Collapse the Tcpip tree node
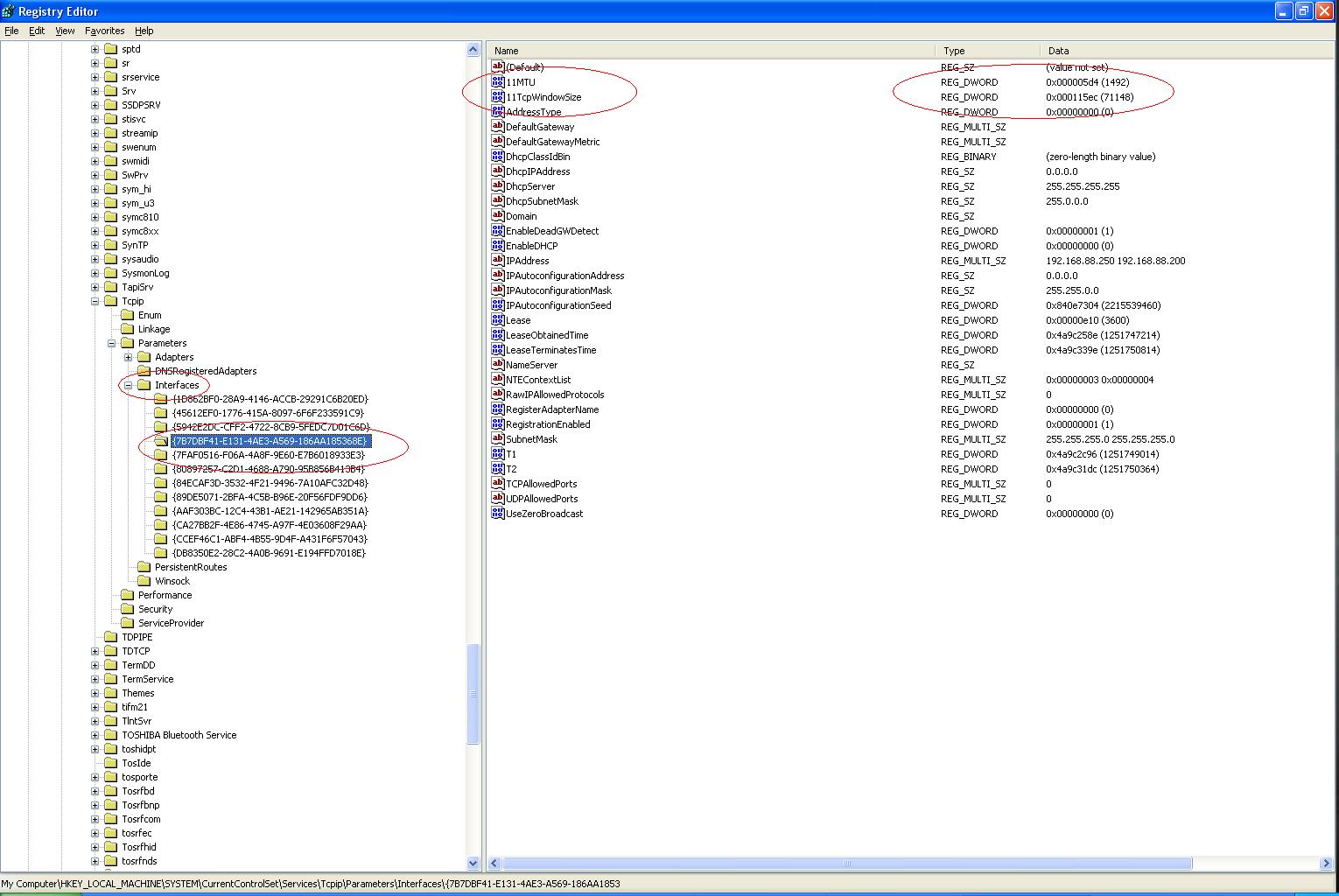This screenshot has width=1339, height=896. pos(94,300)
